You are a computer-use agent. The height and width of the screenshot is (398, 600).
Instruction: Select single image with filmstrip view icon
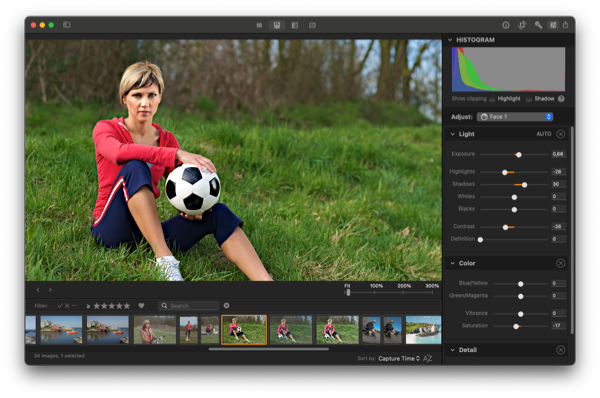click(277, 25)
